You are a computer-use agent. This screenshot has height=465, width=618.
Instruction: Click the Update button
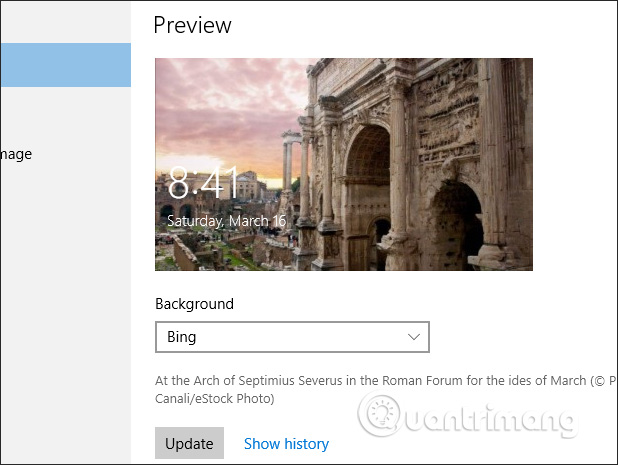coord(189,443)
